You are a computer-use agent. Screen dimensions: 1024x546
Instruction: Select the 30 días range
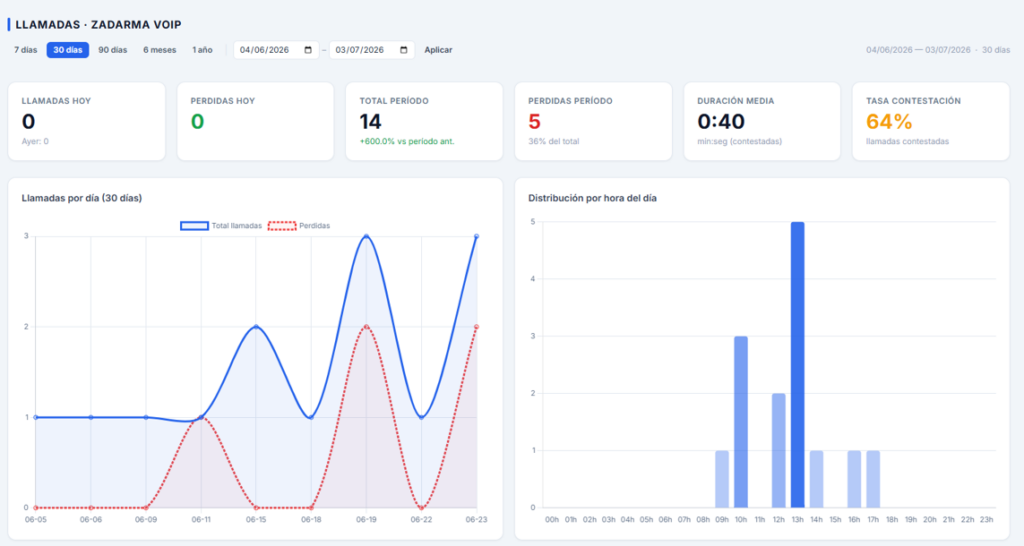[68, 50]
